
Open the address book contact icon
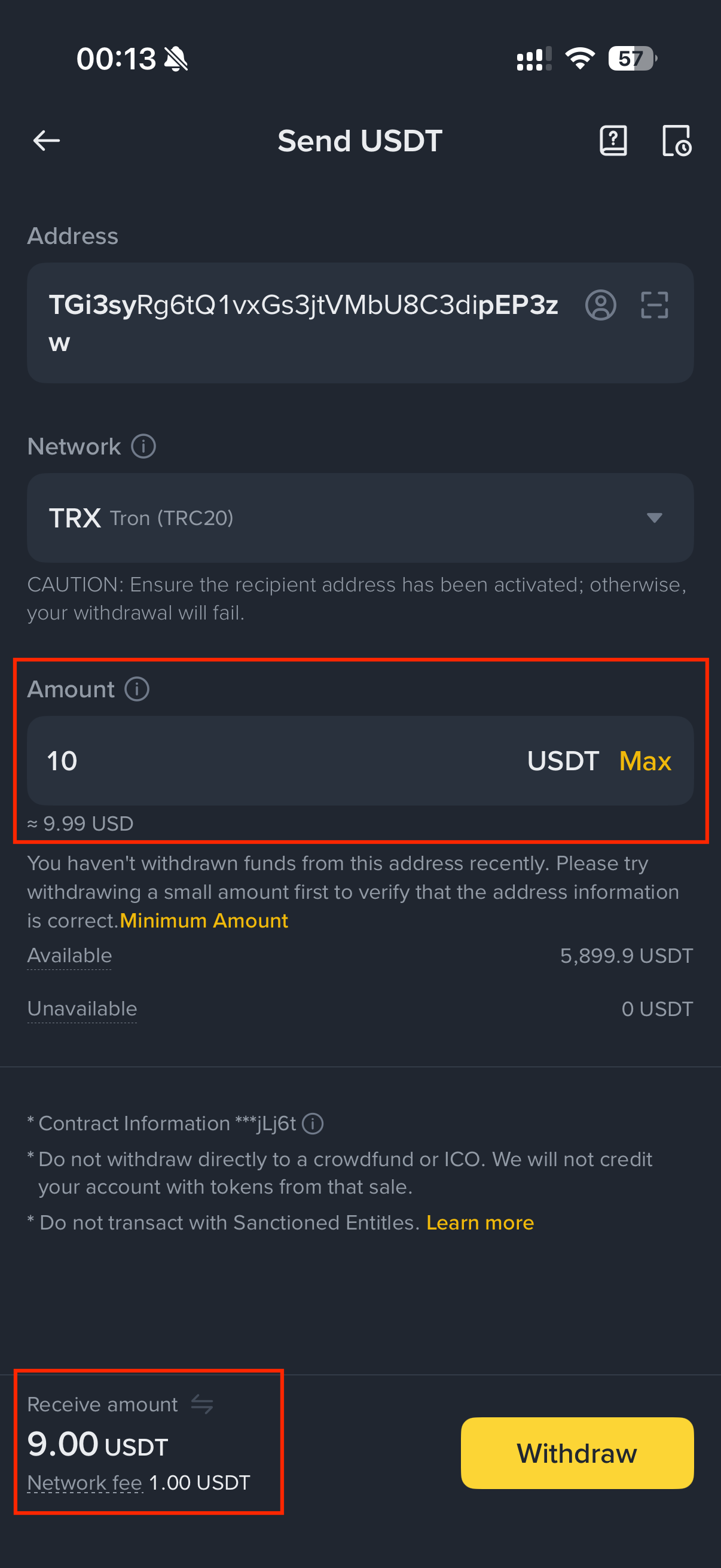[x=602, y=305]
